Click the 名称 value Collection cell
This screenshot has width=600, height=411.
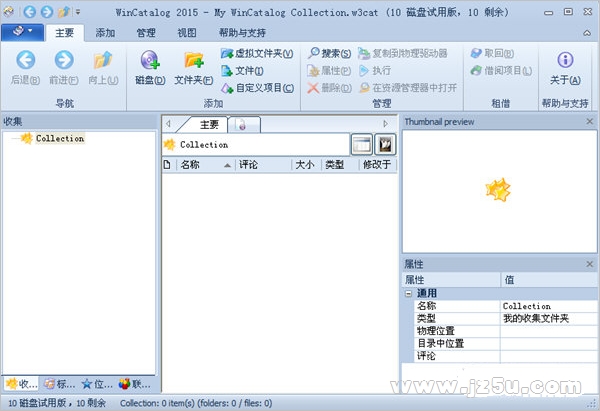pos(549,306)
